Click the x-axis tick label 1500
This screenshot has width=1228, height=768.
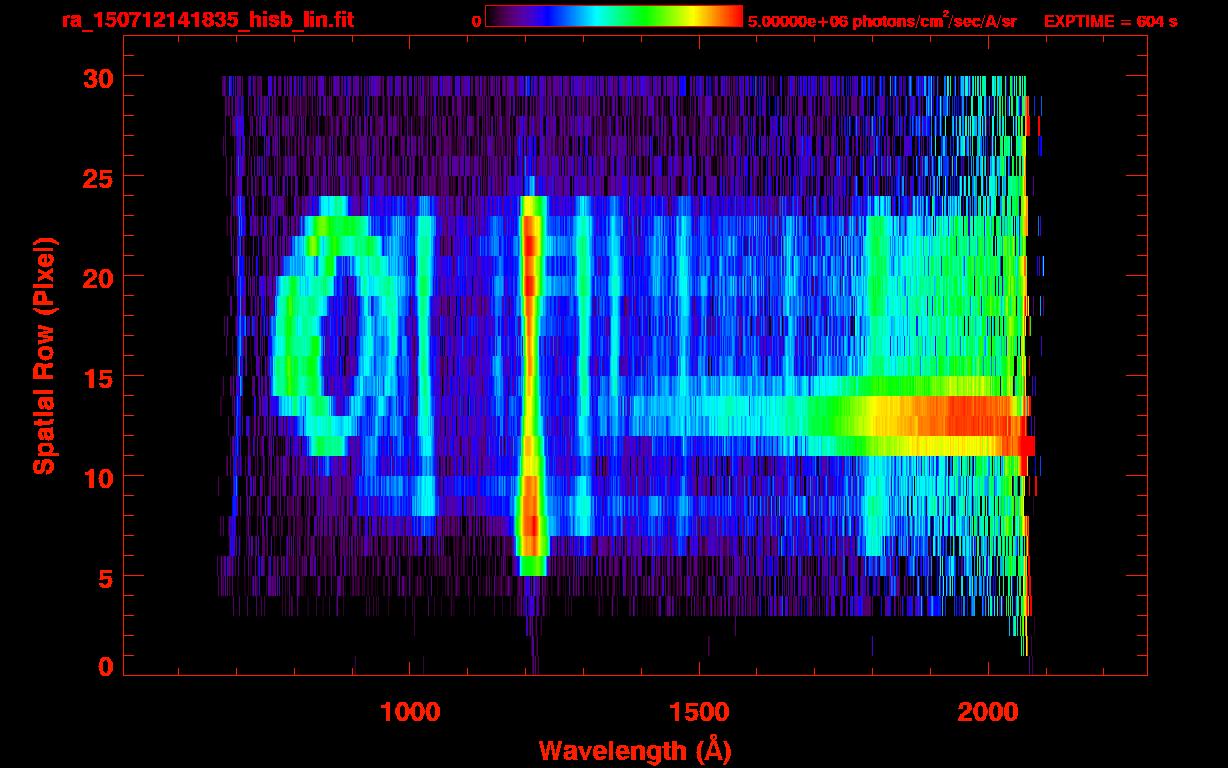click(699, 712)
